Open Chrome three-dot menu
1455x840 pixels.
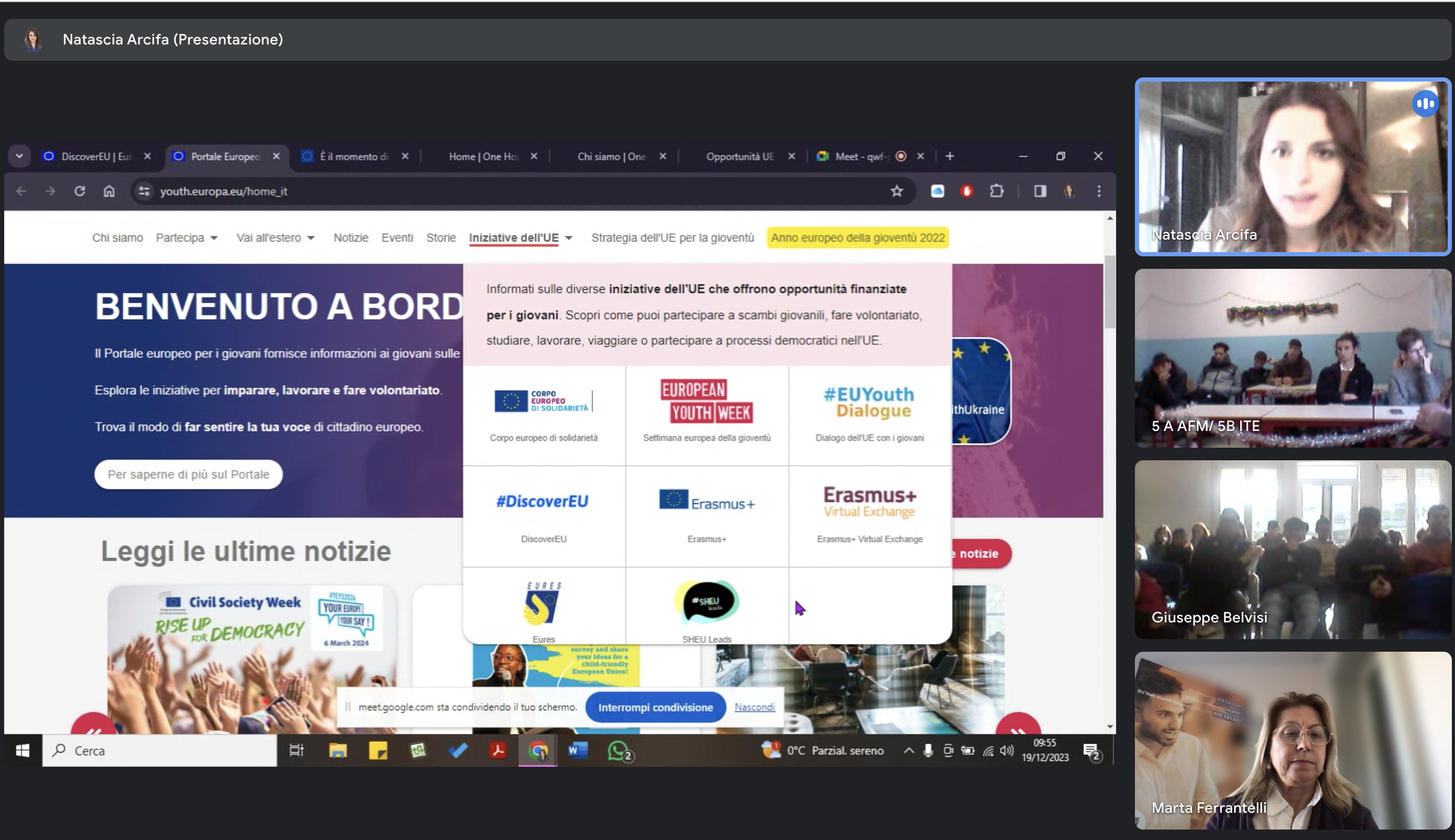(x=1099, y=191)
